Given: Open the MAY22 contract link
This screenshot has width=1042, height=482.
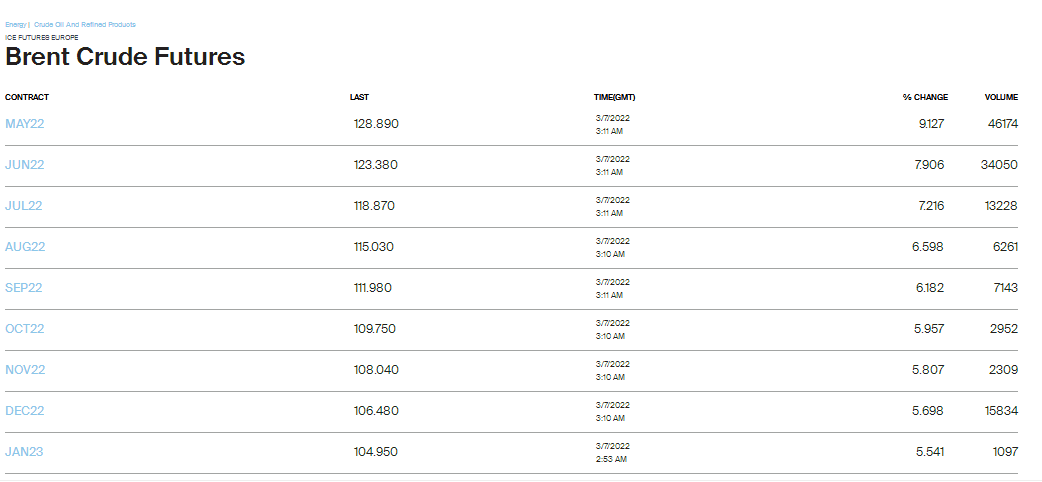Looking at the screenshot, I should [x=25, y=124].
